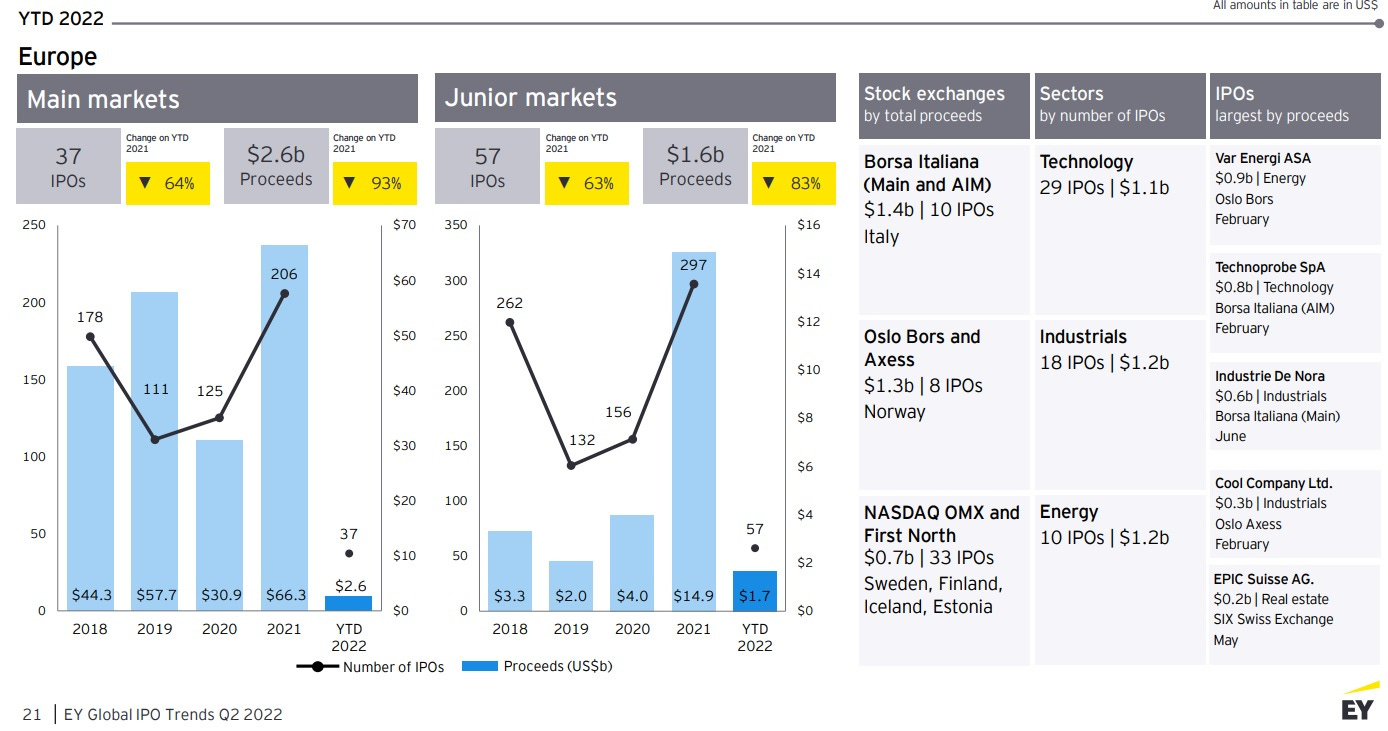Select the Proceeds (US$b) legend entry
Image resolution: width=1388 pixels, height=731 pixels.
click(x=537, y=666)
